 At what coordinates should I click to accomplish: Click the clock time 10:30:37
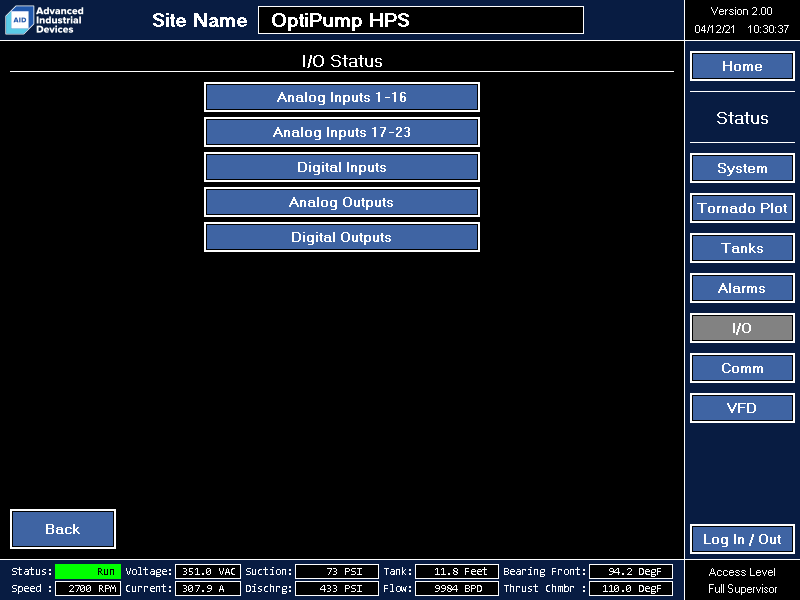coord(768,29)
